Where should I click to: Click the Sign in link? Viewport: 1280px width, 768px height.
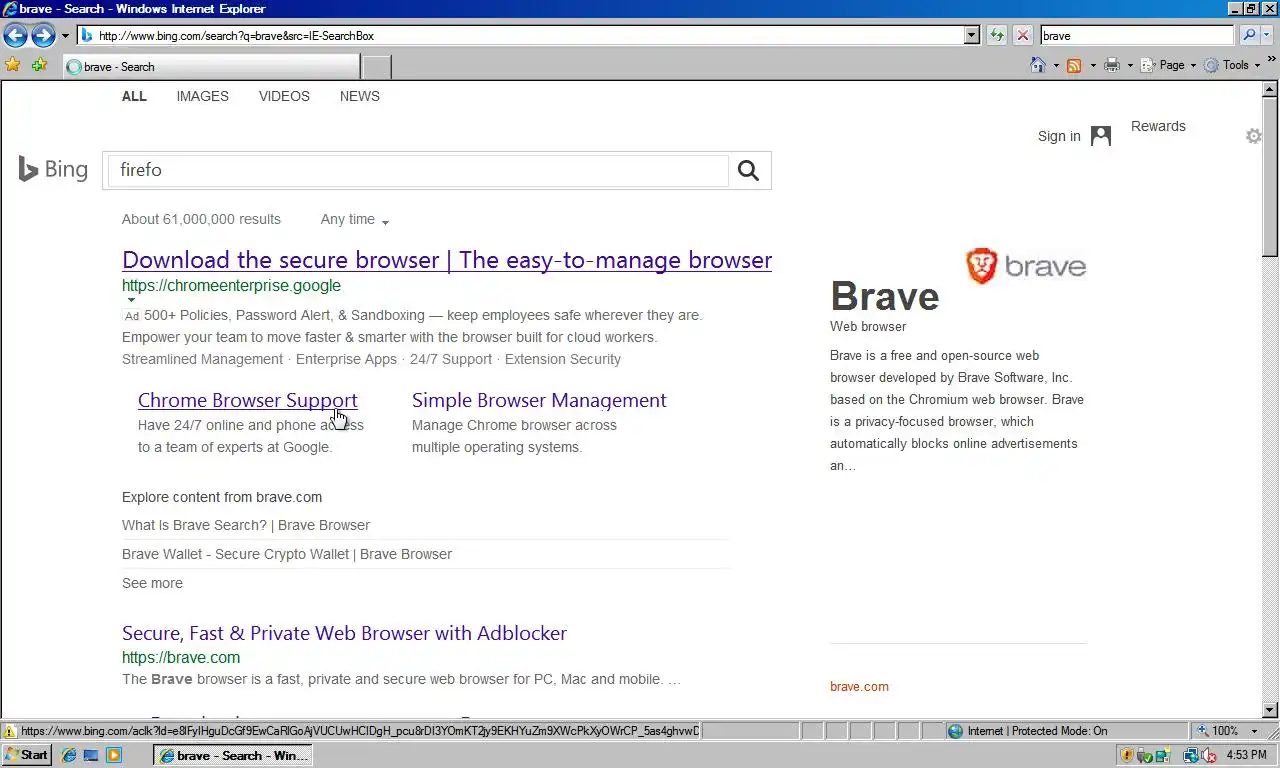click(x=1059, y=136)
